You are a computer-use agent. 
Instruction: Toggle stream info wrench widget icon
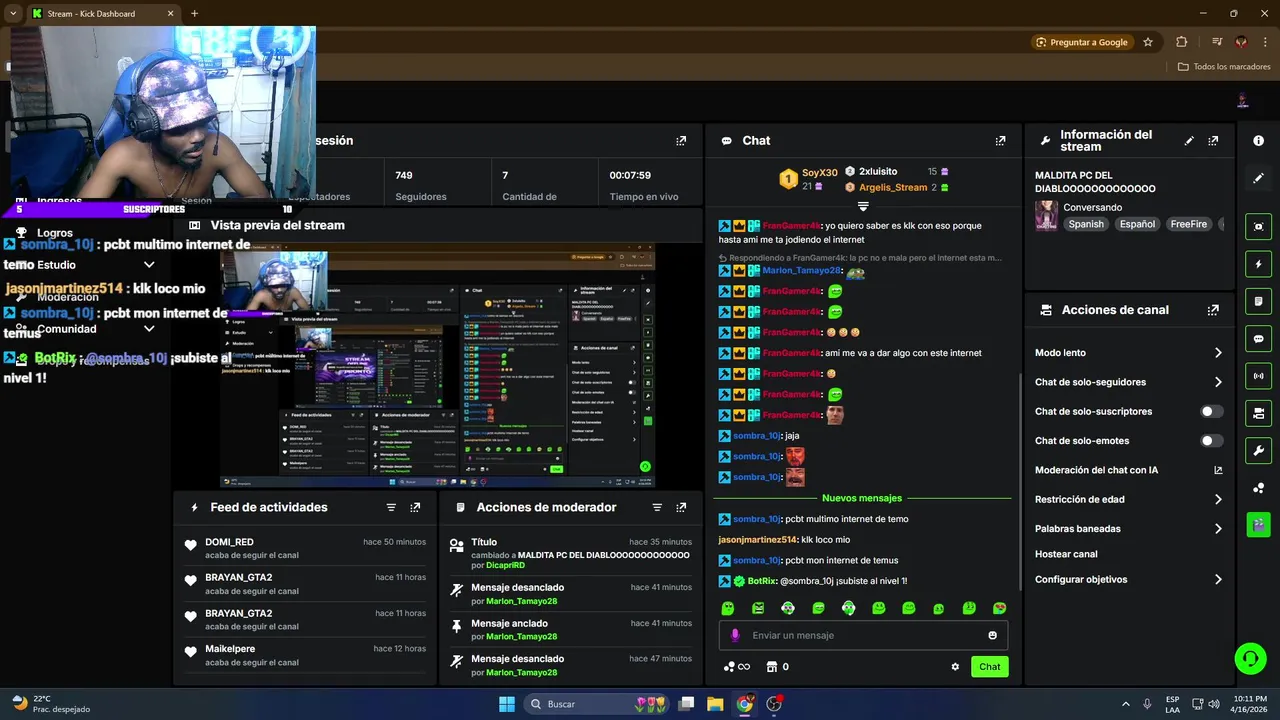pos(1258,450)
